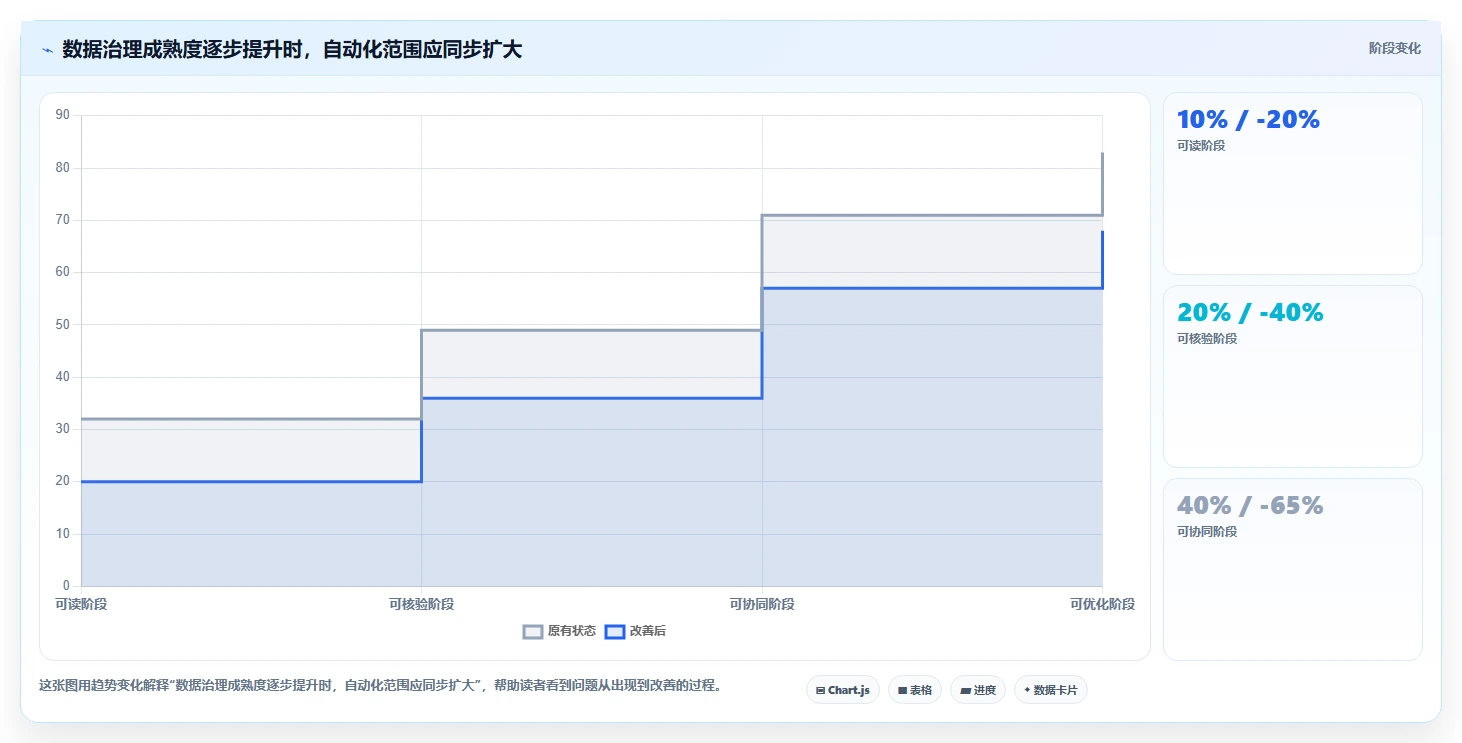Click the 可优化阶段 axis label

point(1102,604)
